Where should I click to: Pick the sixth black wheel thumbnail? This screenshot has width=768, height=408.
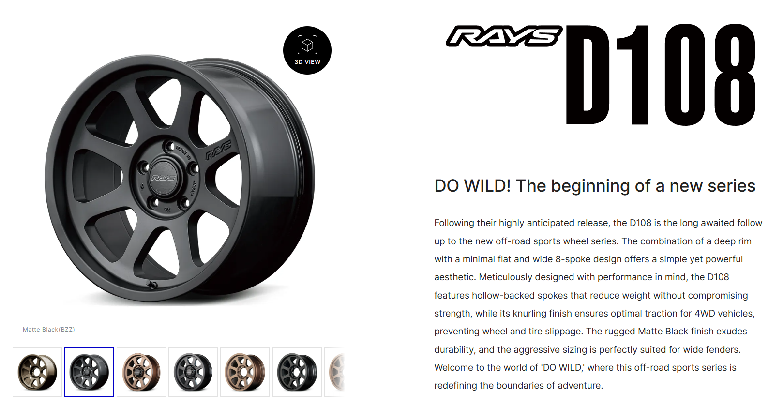(x=297, y=372)
